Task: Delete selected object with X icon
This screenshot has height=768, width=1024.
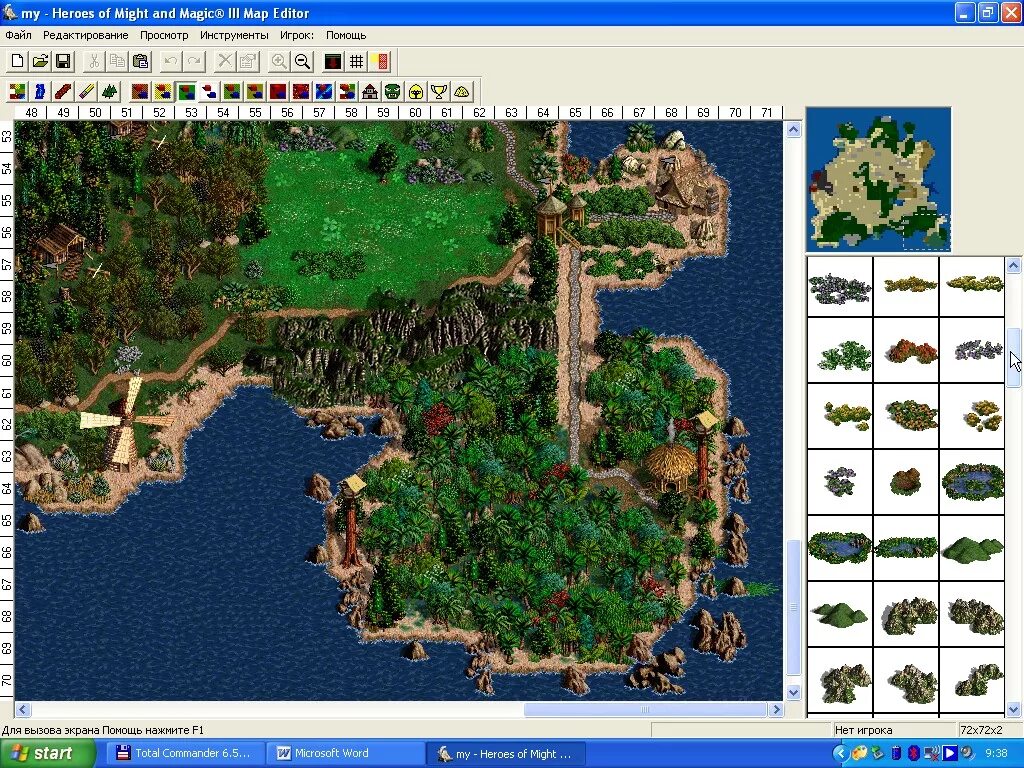Action: [x=225, y=61]
